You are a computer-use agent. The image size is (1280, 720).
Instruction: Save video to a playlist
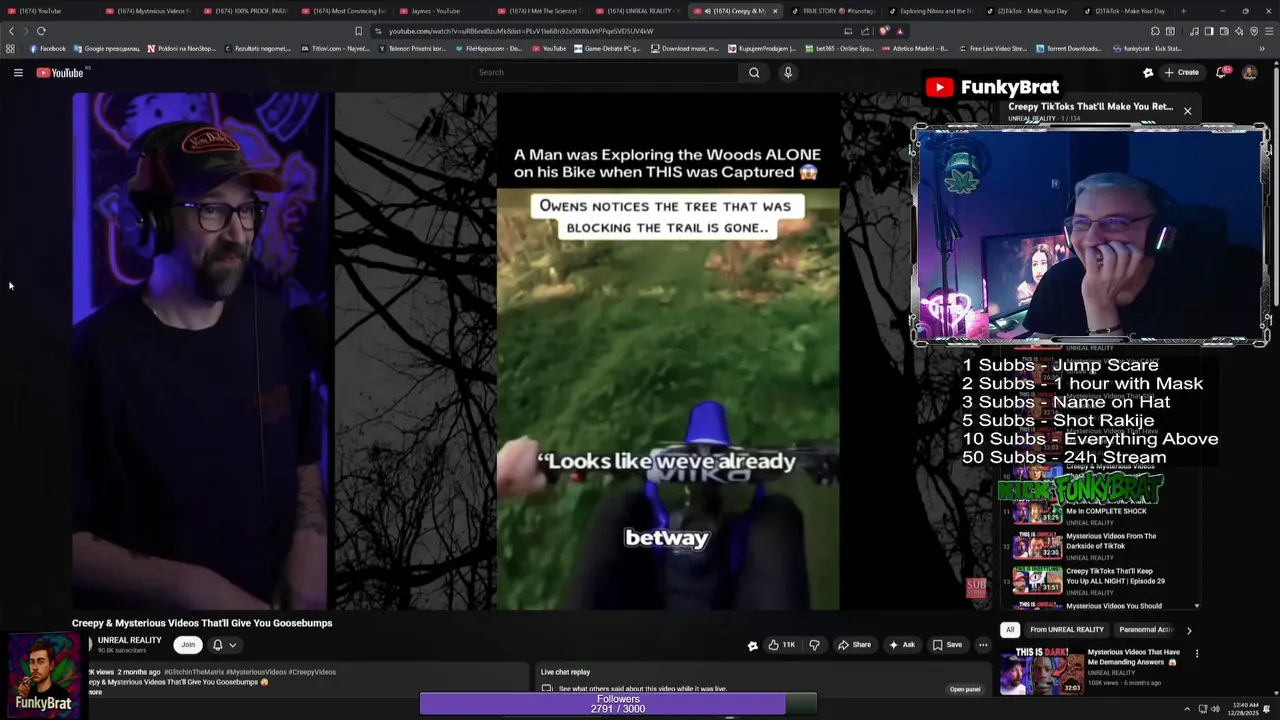pos(947,645)
